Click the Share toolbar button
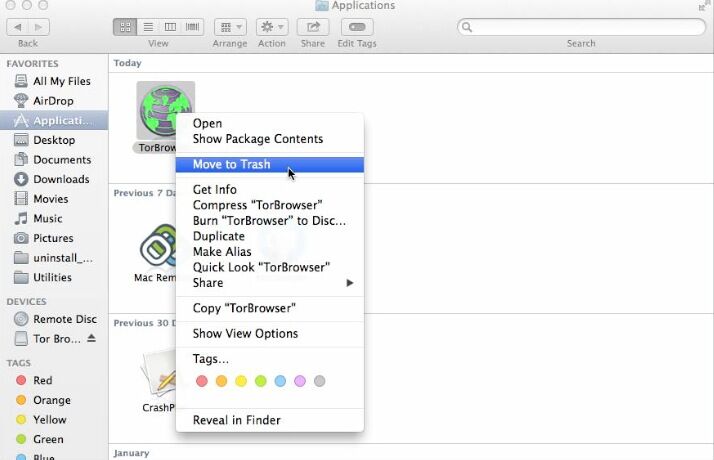The image size is (714, 460). click(313, 27)
